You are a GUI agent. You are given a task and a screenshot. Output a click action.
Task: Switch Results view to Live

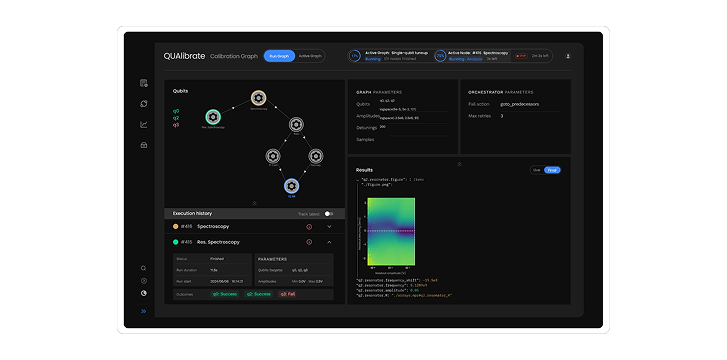click(x=536, y=170)
